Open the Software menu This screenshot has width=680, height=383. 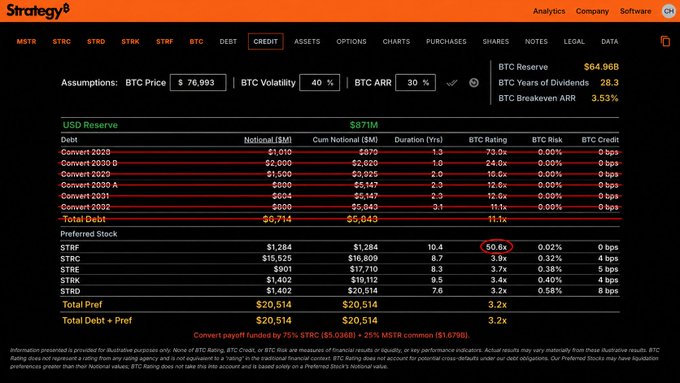coord(635,11)
